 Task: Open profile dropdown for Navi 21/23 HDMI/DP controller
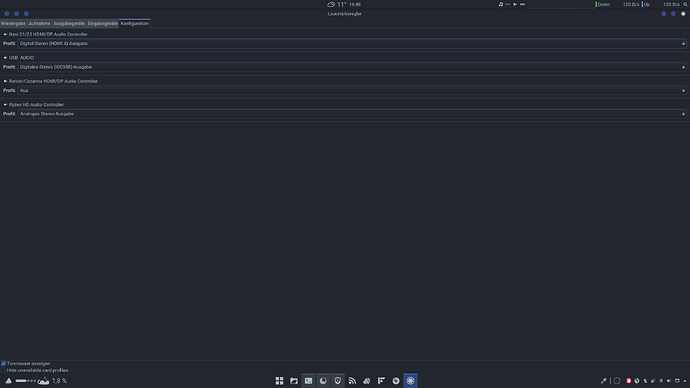tap(352, 44)
